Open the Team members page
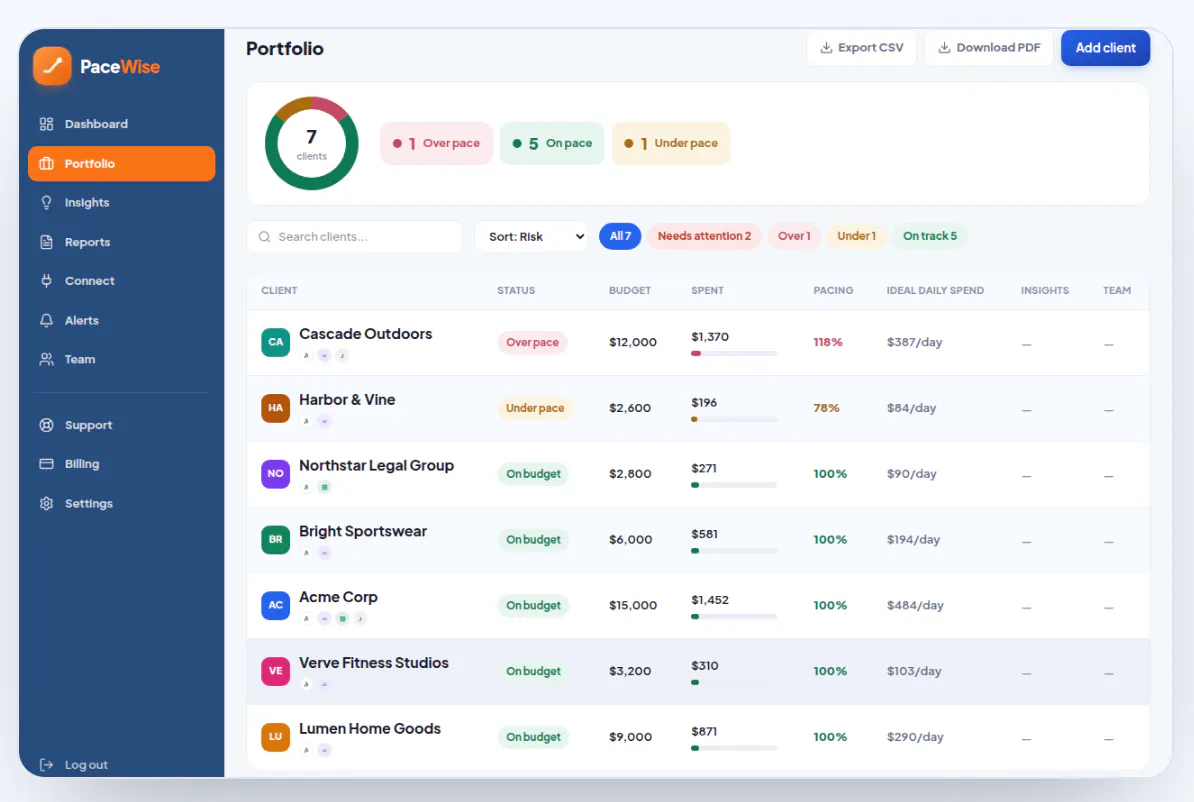This screenshot has width=1194, height=802. (121, 359)
